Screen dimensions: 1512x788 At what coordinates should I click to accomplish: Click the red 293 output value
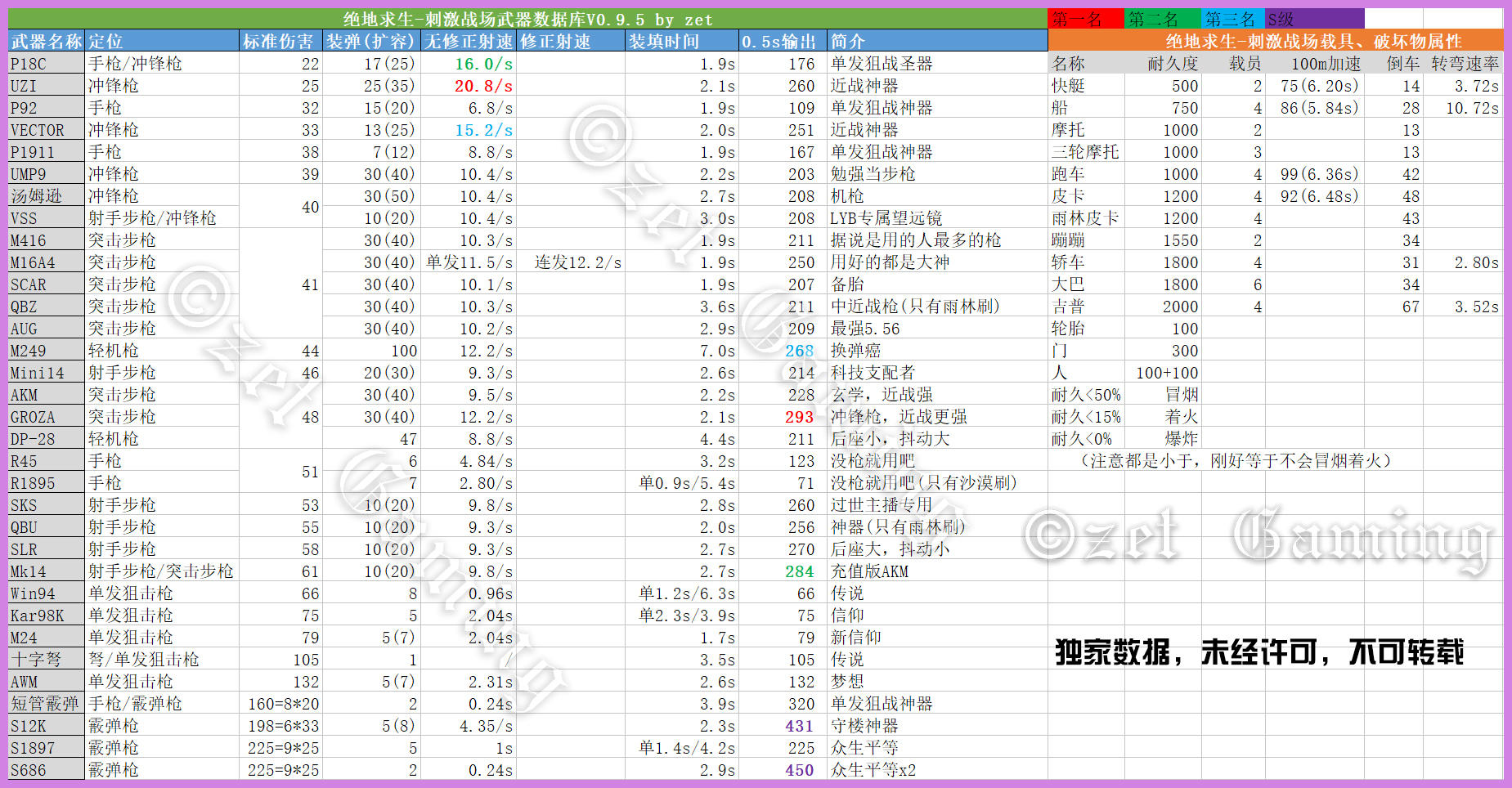(800, 417)
